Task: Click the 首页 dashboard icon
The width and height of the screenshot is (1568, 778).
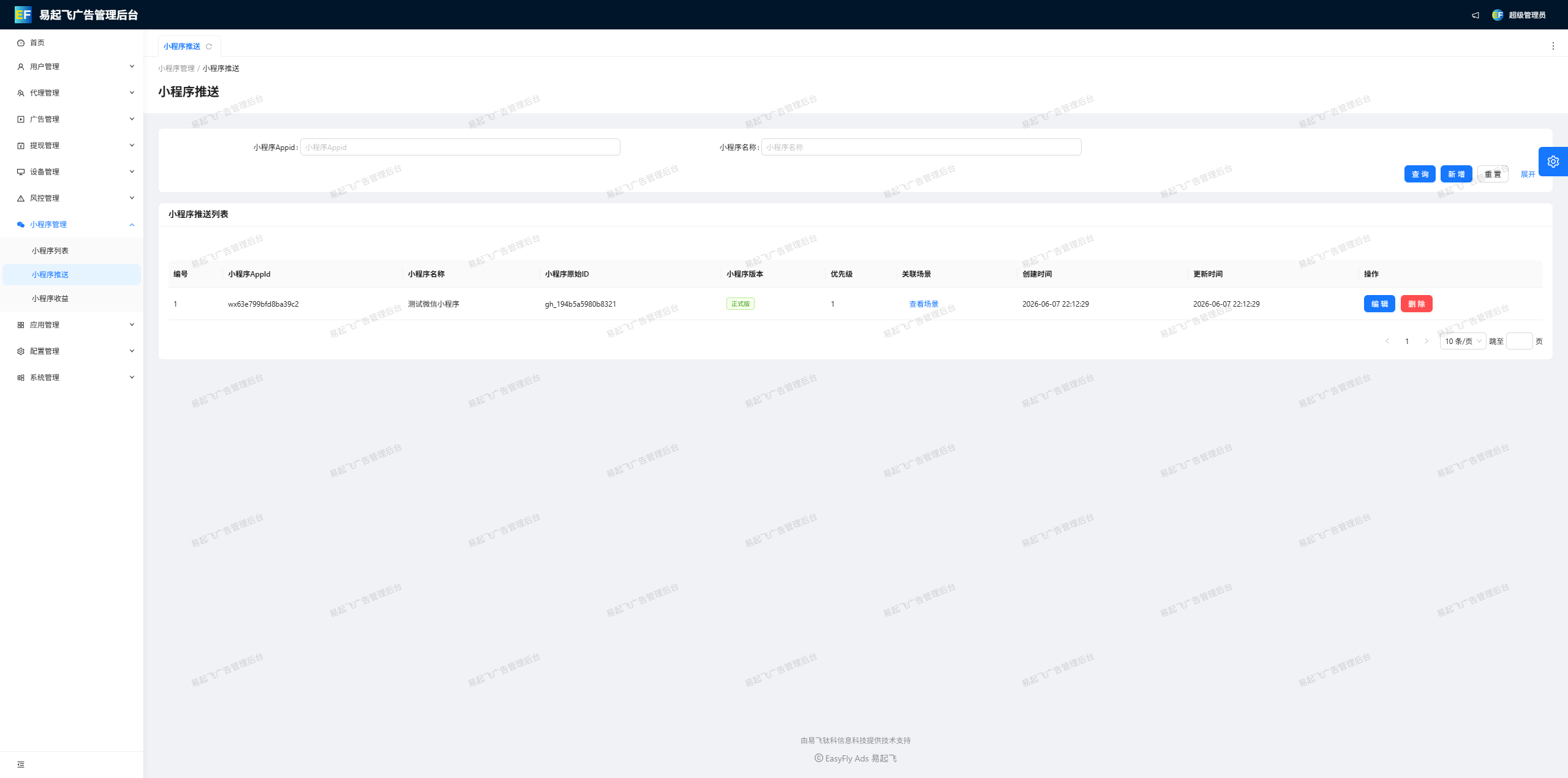Action: click(21, 43)
